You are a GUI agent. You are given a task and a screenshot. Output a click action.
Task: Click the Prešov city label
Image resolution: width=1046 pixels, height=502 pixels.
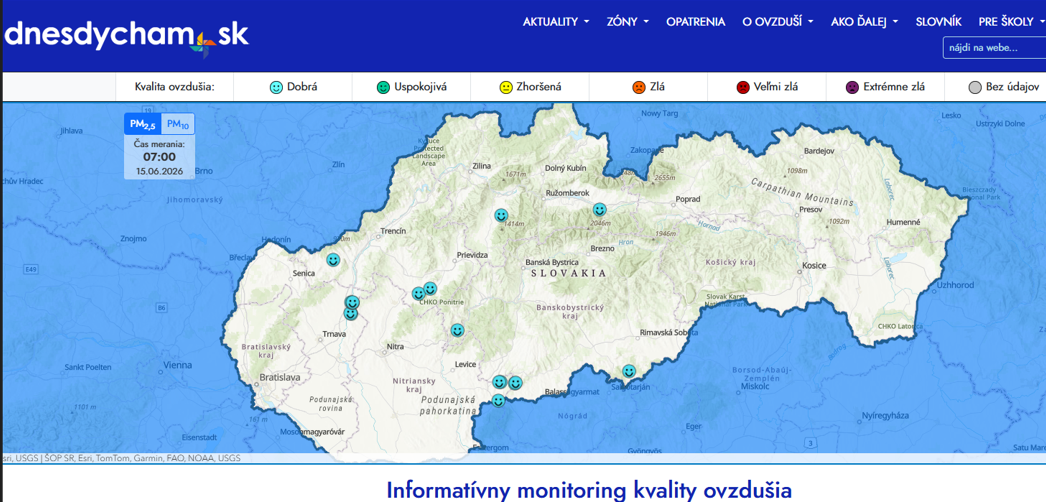(811, 209)
